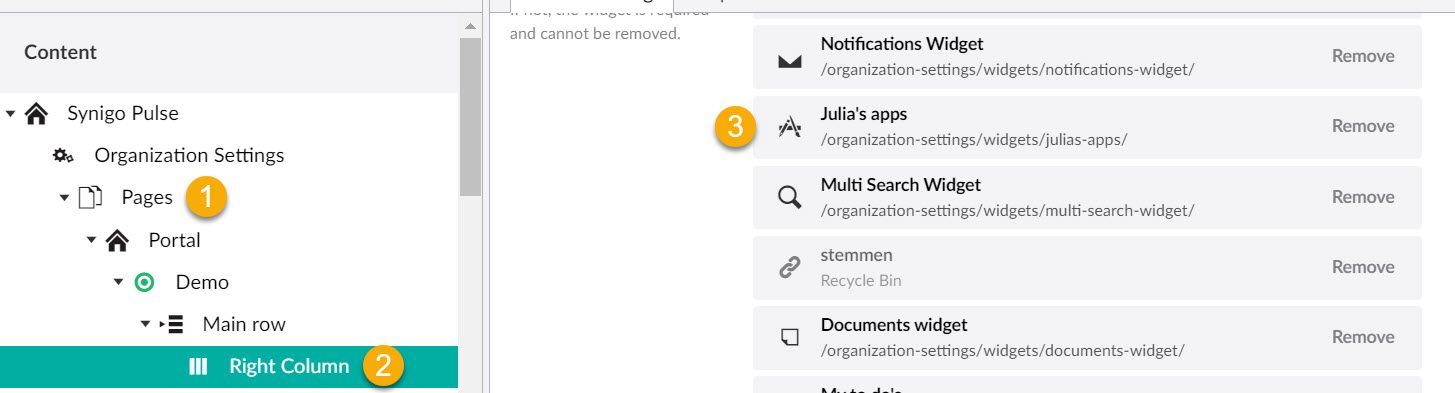1455x393 pixels.
Task: Click the note icon of Documents widget
Action: pos(790,338)
